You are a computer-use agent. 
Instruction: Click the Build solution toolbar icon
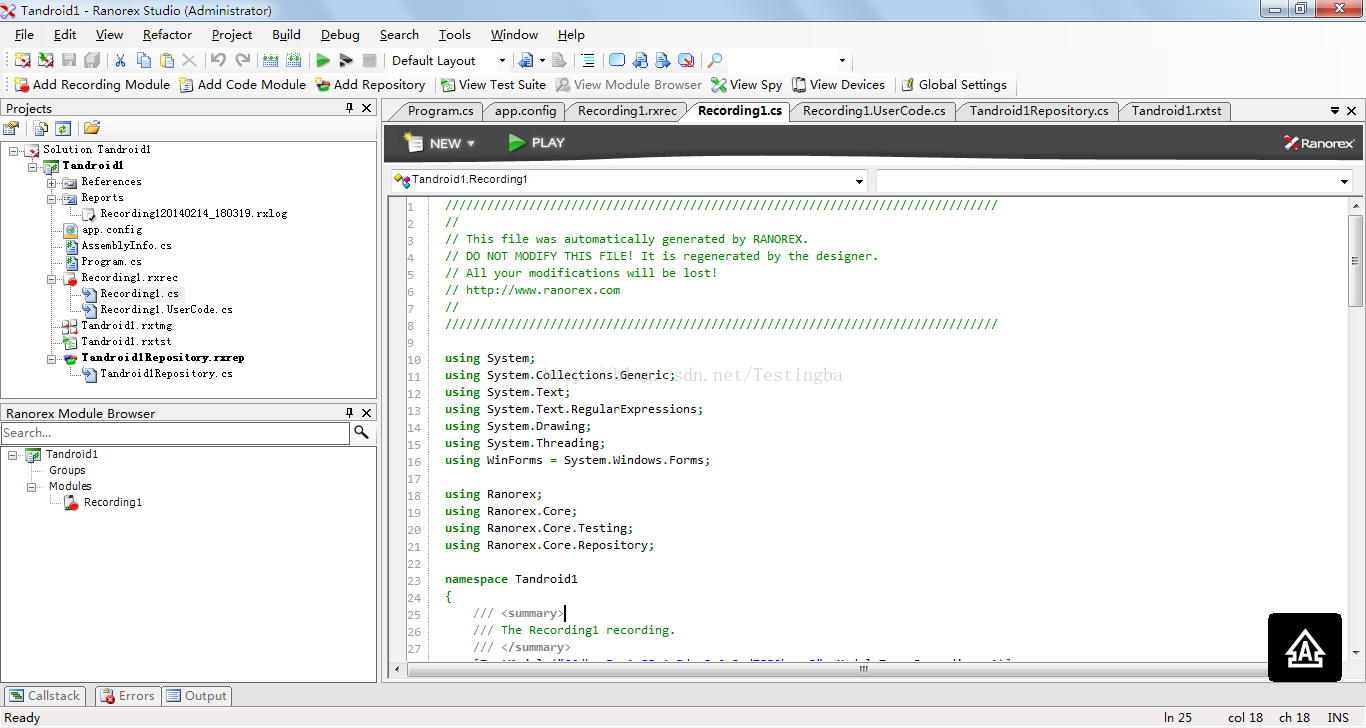(270, 60)
